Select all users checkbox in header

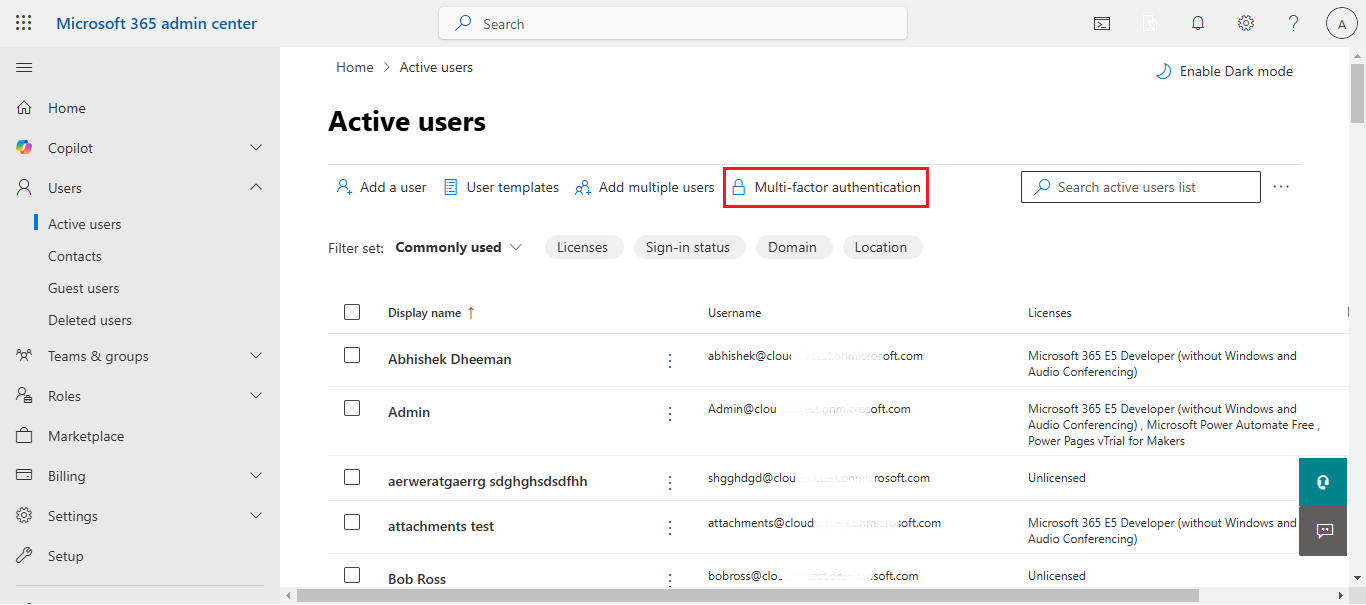point(352,312)
